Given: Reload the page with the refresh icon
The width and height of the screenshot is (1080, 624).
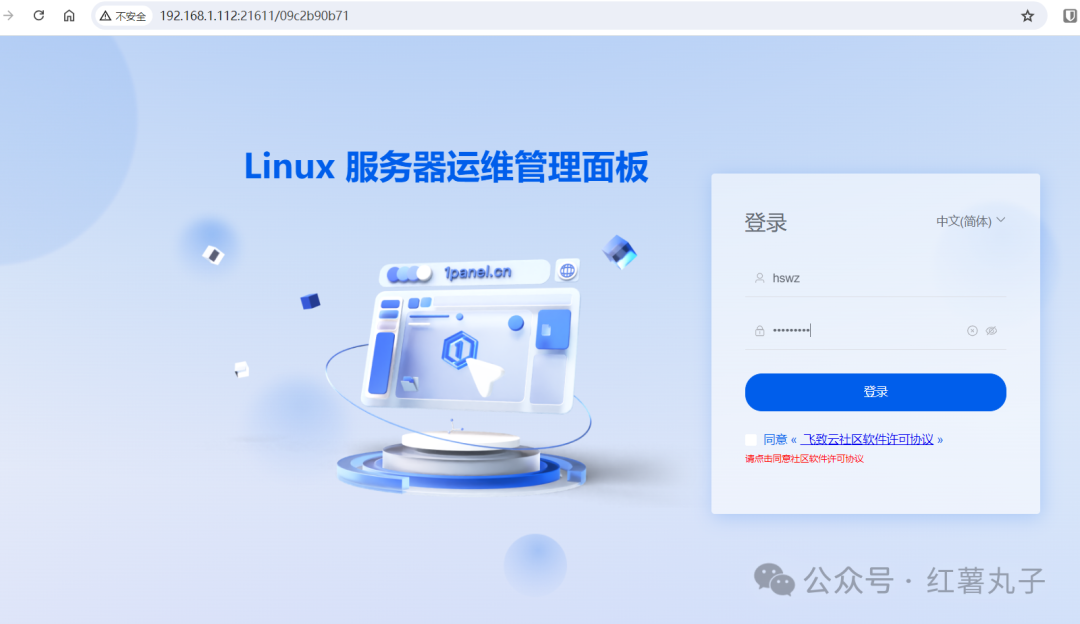Looking at the screenshot, I should 39,15.
